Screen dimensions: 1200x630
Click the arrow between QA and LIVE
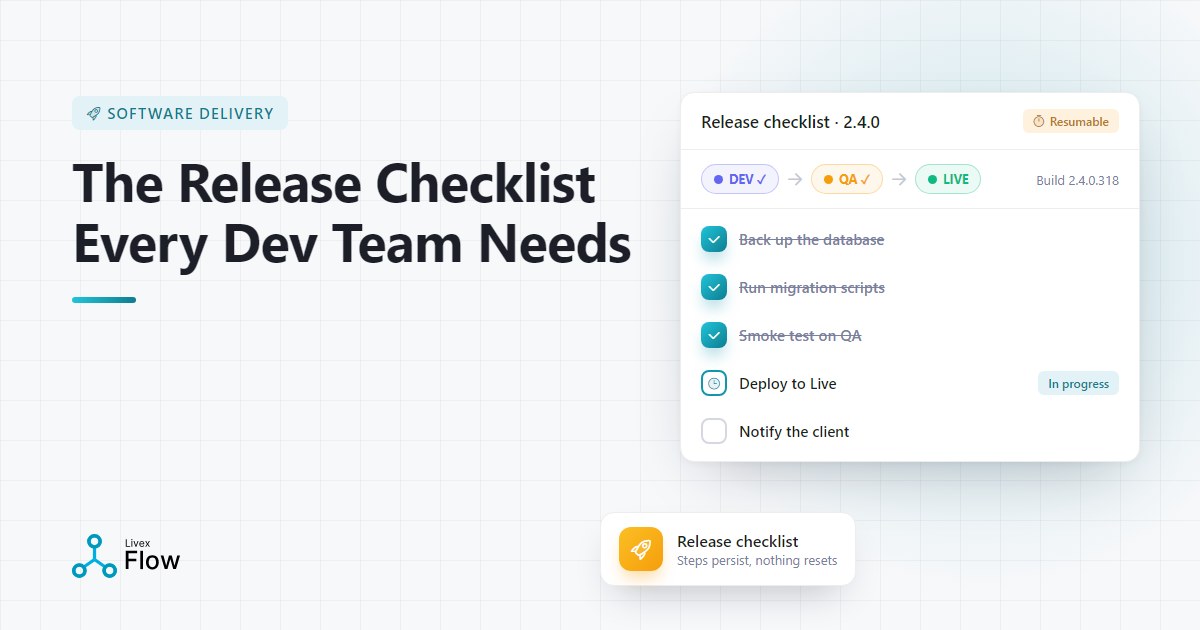point(899,179)
